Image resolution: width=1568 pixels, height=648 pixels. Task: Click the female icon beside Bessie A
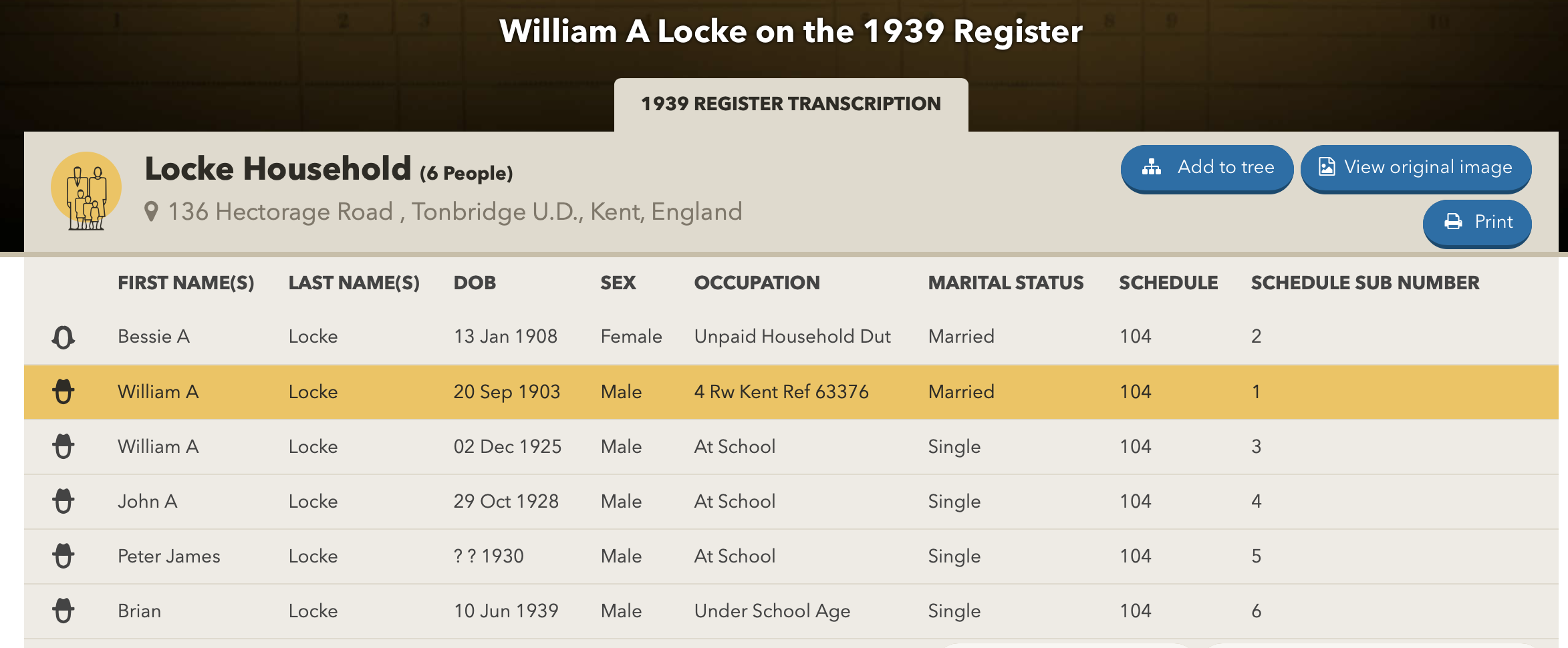[x=63, y=337]
